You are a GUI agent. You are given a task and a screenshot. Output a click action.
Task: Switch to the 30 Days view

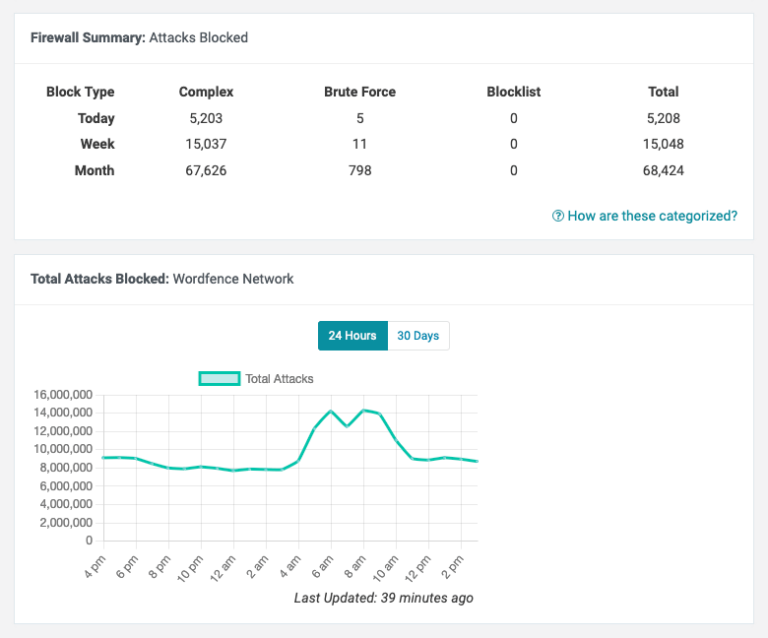click(x=418, y=336)
